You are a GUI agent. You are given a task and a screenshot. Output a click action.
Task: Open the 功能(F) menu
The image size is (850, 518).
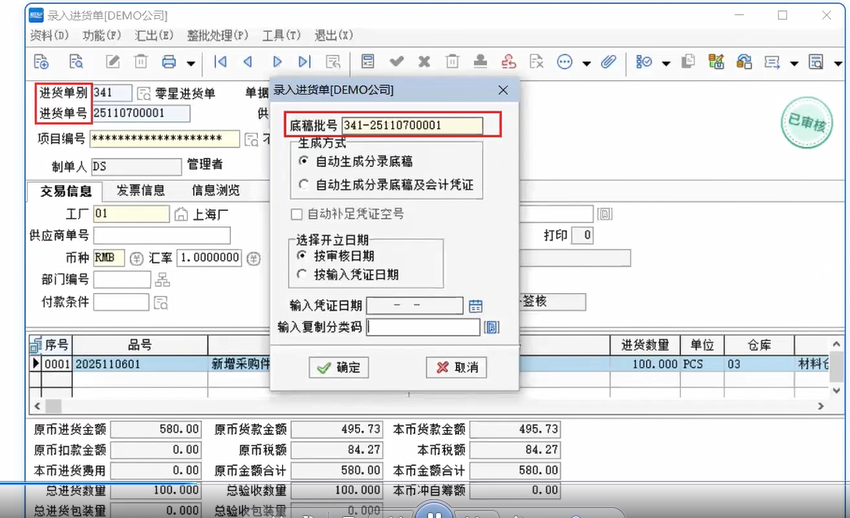pos(101,35)
